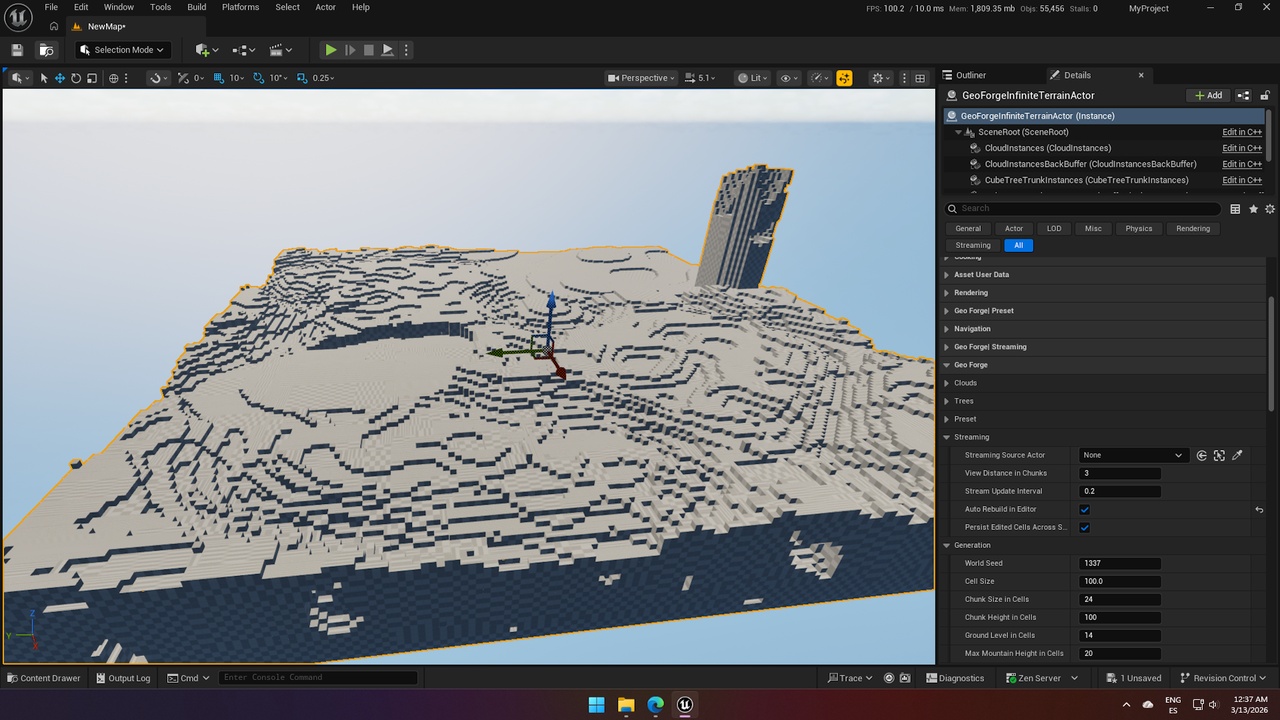This screenshot has height=720, width=1280.
Task: Reset Auto Rebuild in Editor to default
Action: coord(1259,509)
